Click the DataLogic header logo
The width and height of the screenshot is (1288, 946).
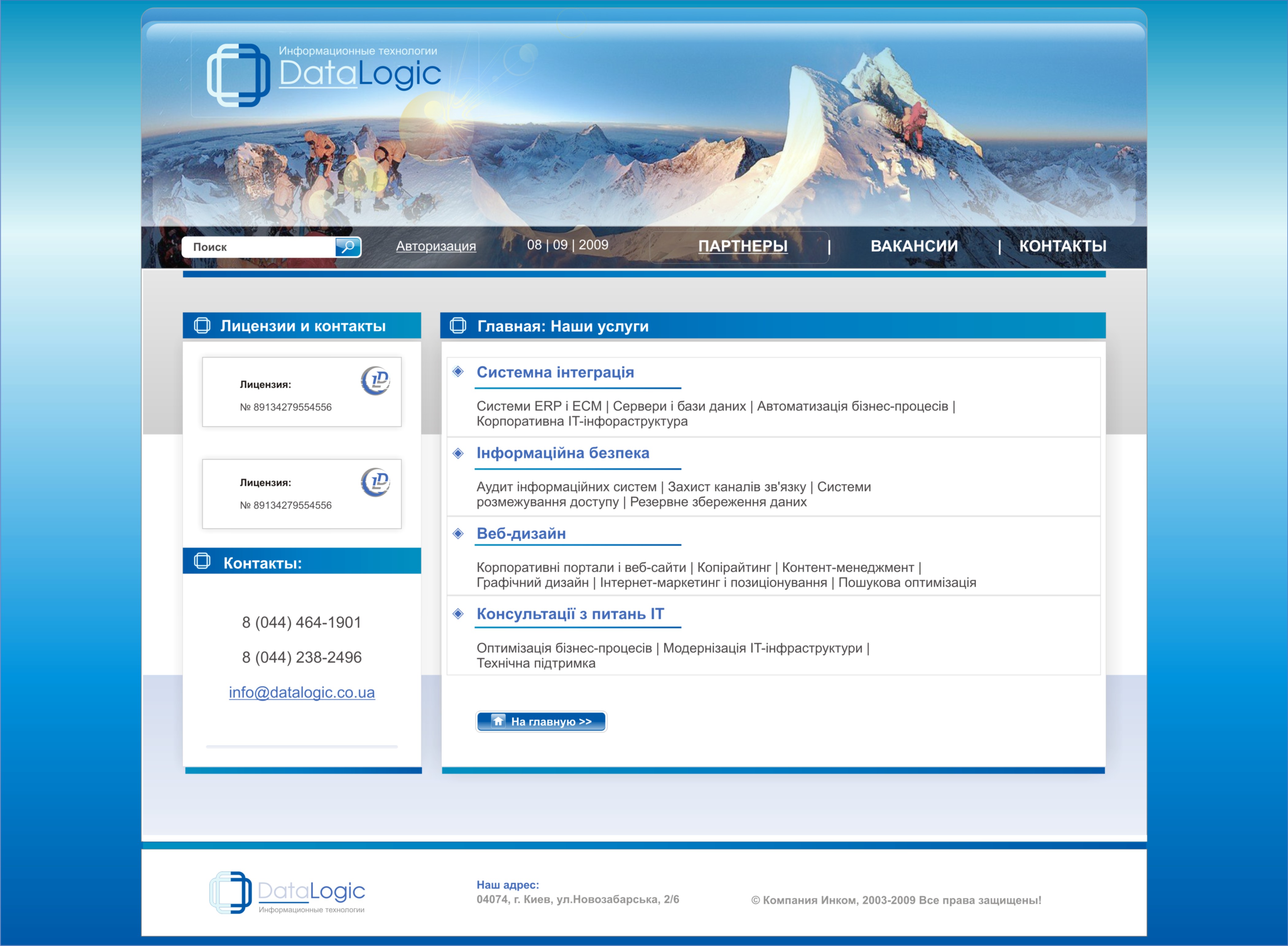coord(324,75)
